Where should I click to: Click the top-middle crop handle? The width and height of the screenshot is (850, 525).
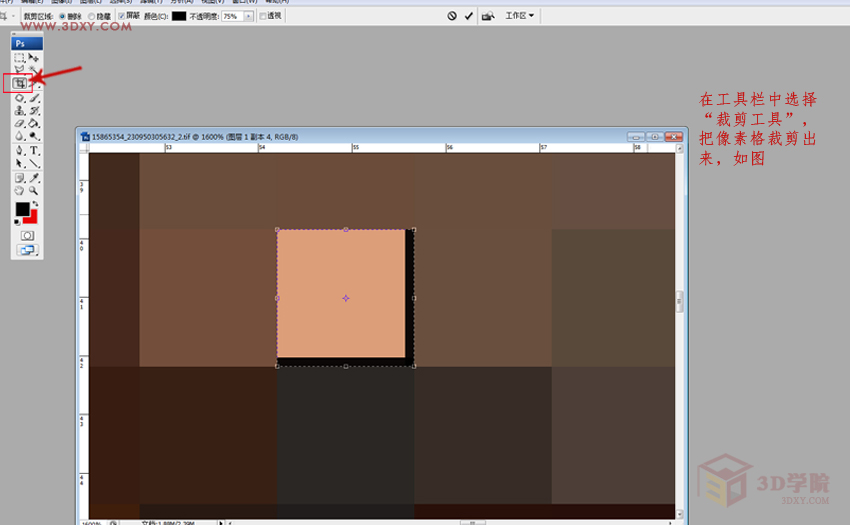346,229
